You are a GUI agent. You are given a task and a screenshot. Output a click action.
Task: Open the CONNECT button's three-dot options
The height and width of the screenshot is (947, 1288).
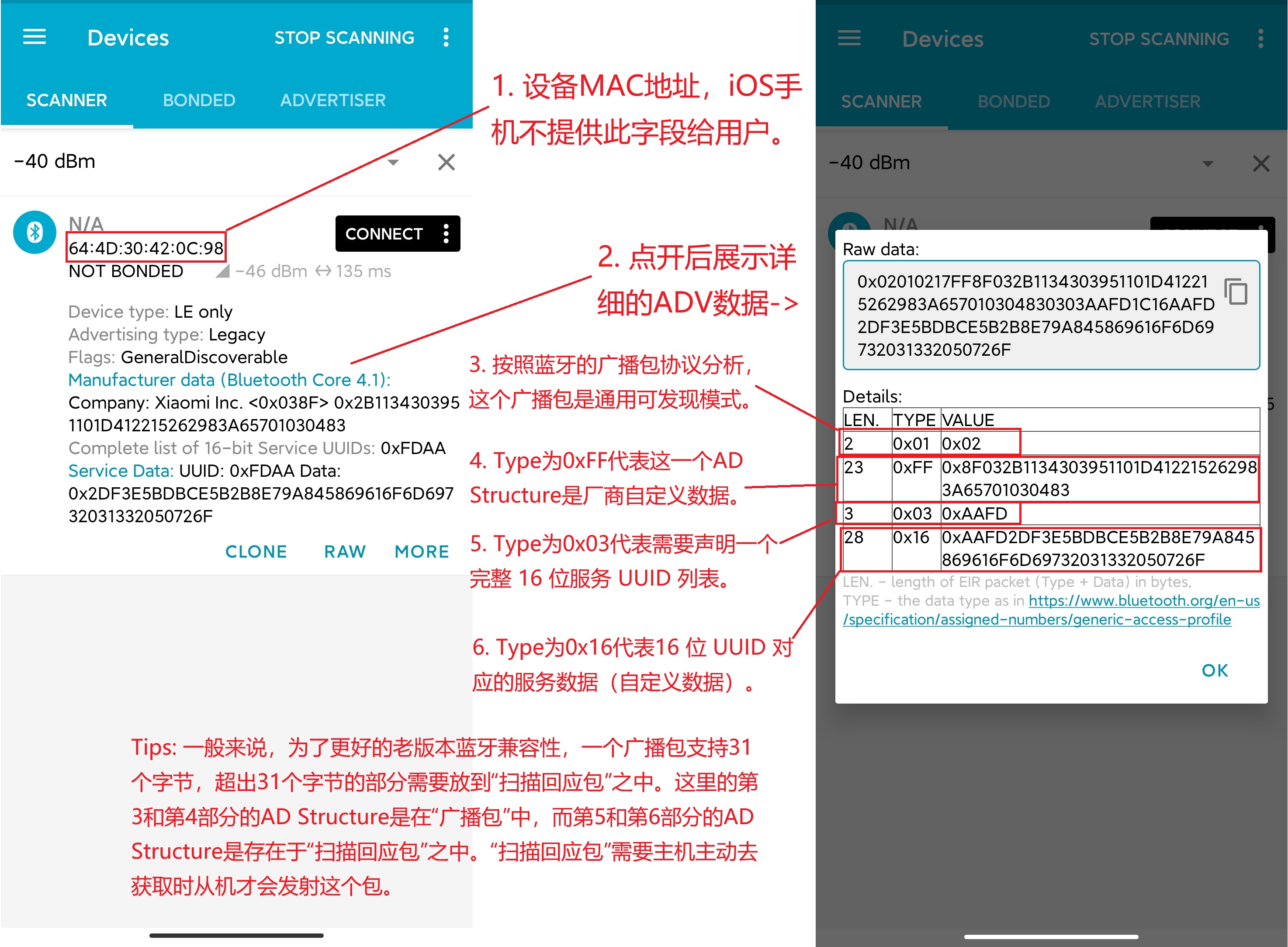click(x=446, y=233)
